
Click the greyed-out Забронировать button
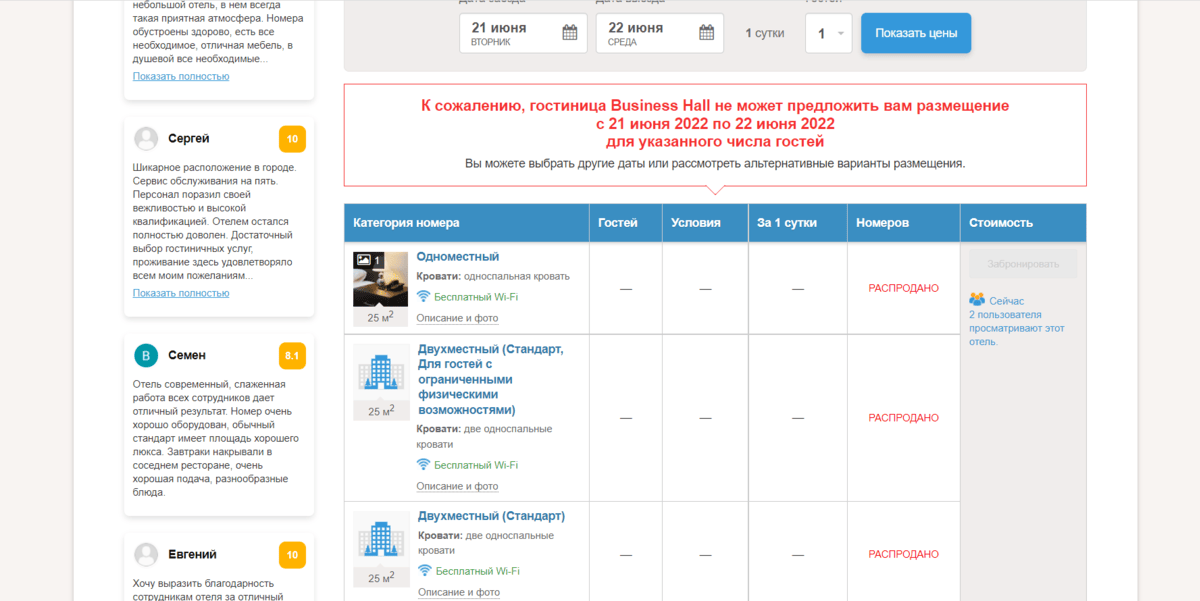(x=1023, y=264)
